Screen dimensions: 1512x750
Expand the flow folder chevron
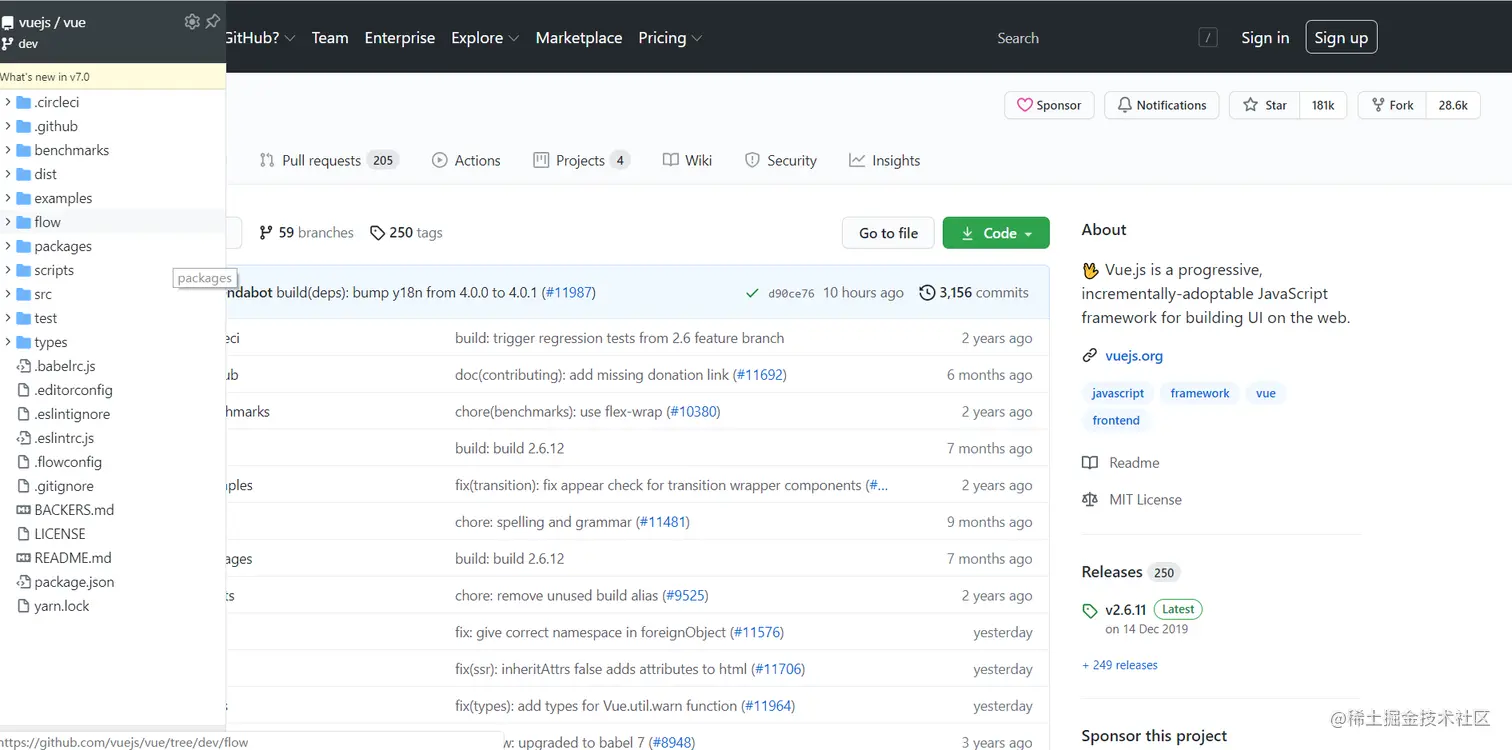point(8,222)
